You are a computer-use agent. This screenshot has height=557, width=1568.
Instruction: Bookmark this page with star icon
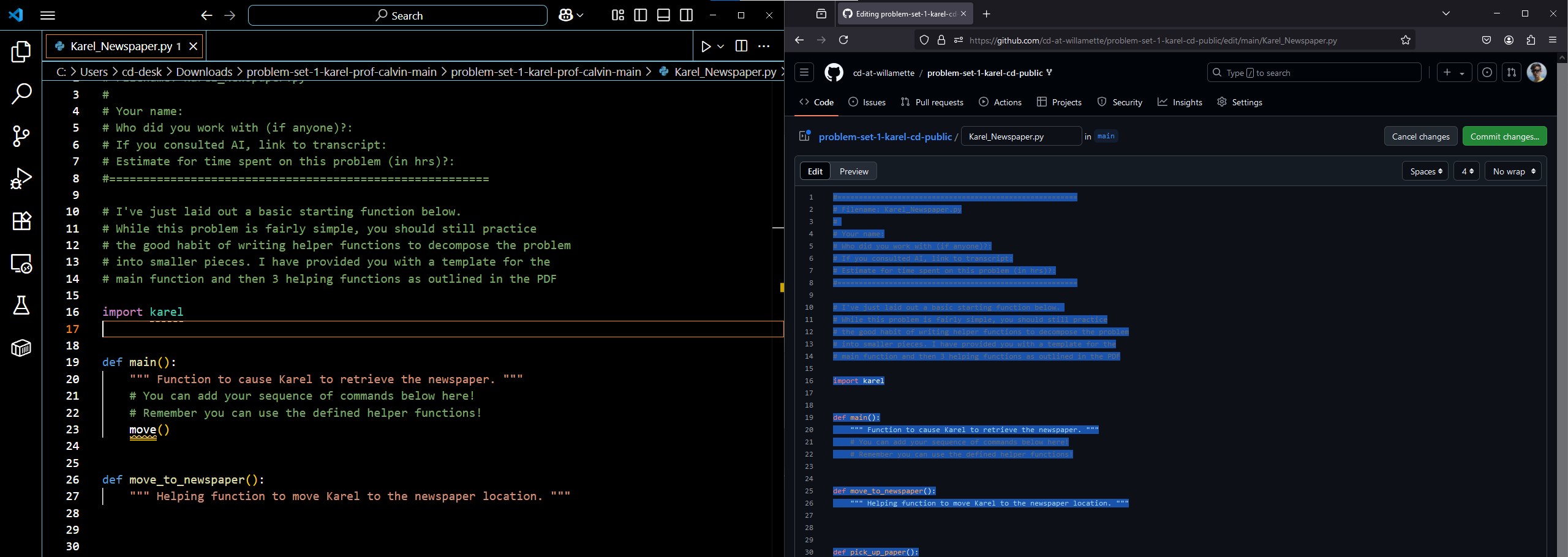tap(1405, 40)
